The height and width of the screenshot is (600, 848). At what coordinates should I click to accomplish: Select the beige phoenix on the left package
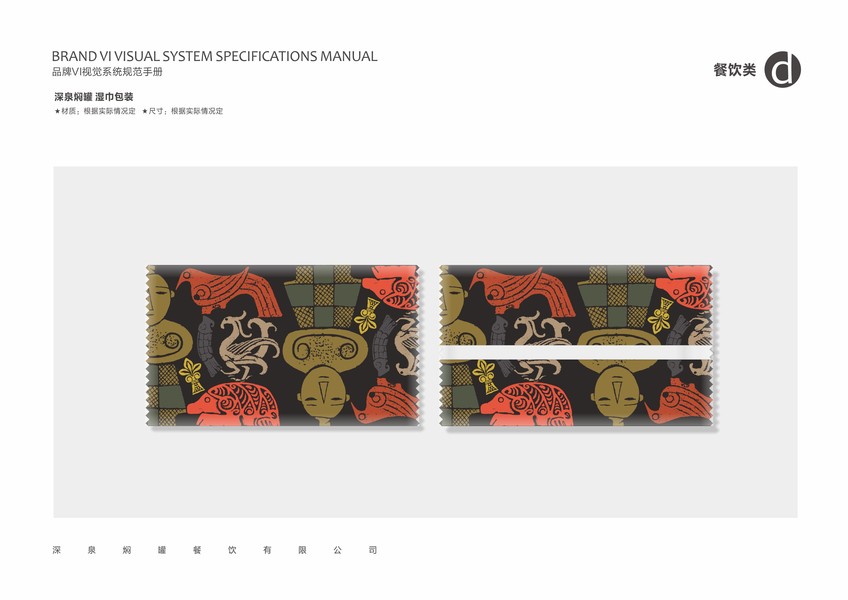pos(249,344)
